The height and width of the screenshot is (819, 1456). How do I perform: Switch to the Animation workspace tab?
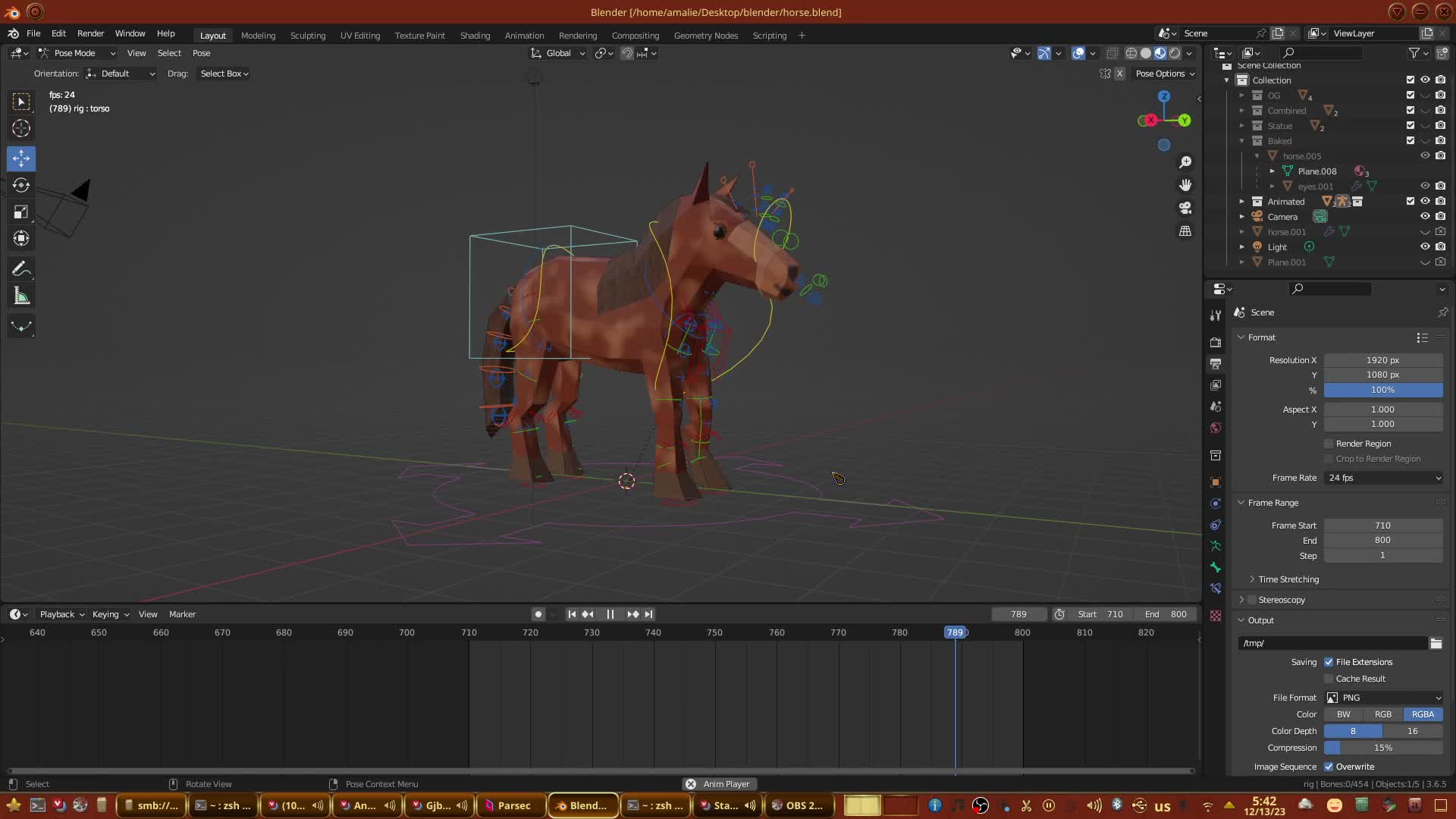pyautogui.click(x=524, y=36)
